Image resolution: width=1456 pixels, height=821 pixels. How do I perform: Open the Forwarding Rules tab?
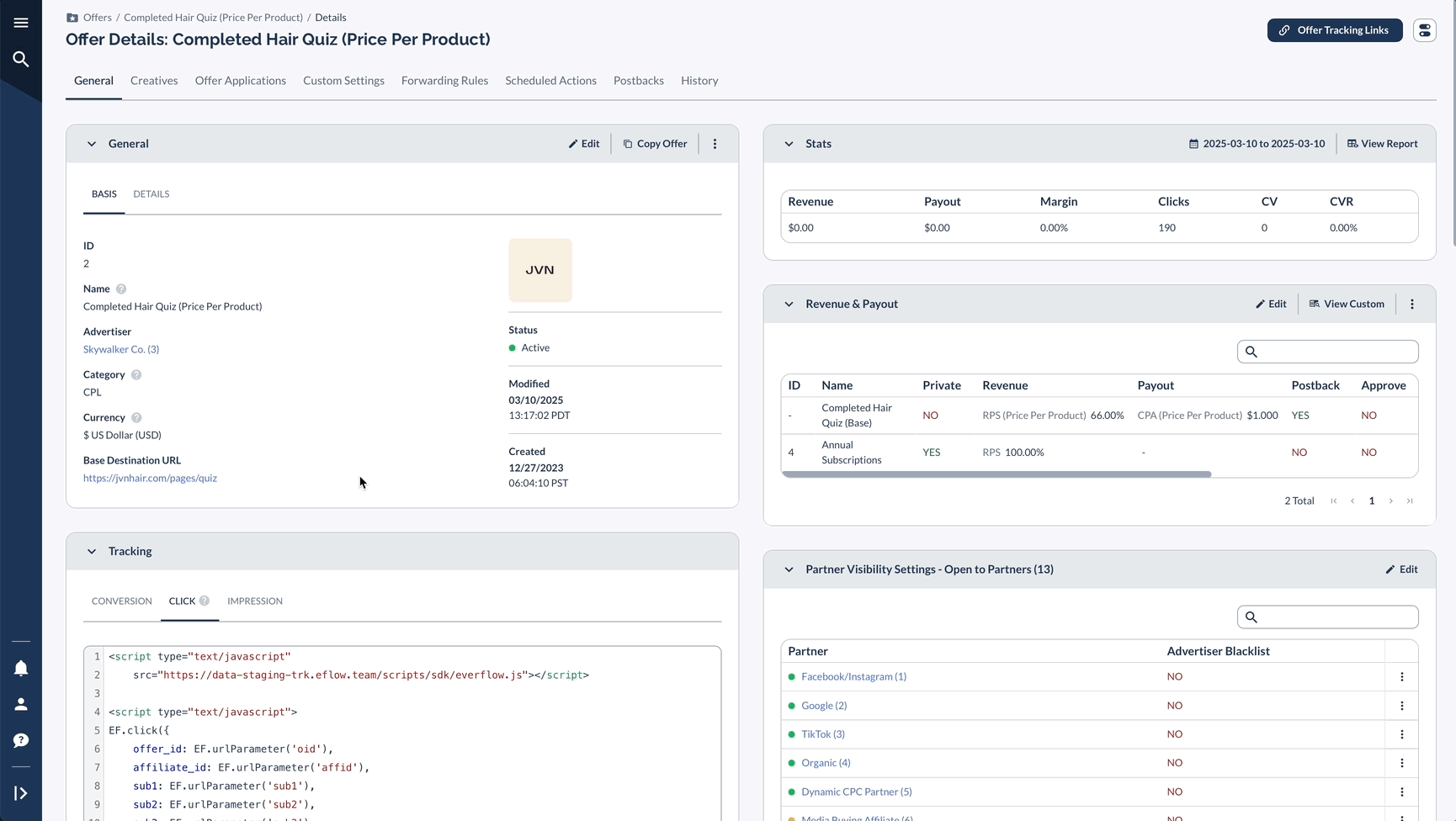click(x=444, y=81)
